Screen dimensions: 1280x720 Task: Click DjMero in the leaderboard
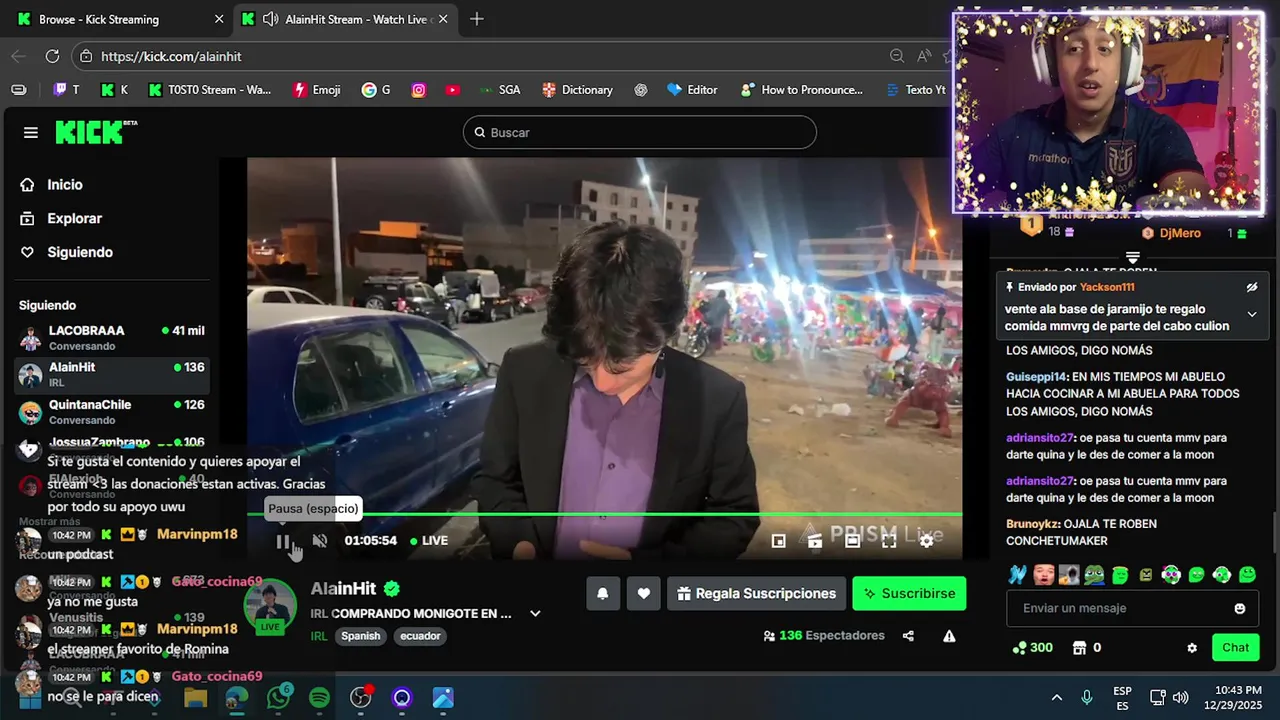[1180, 233]
